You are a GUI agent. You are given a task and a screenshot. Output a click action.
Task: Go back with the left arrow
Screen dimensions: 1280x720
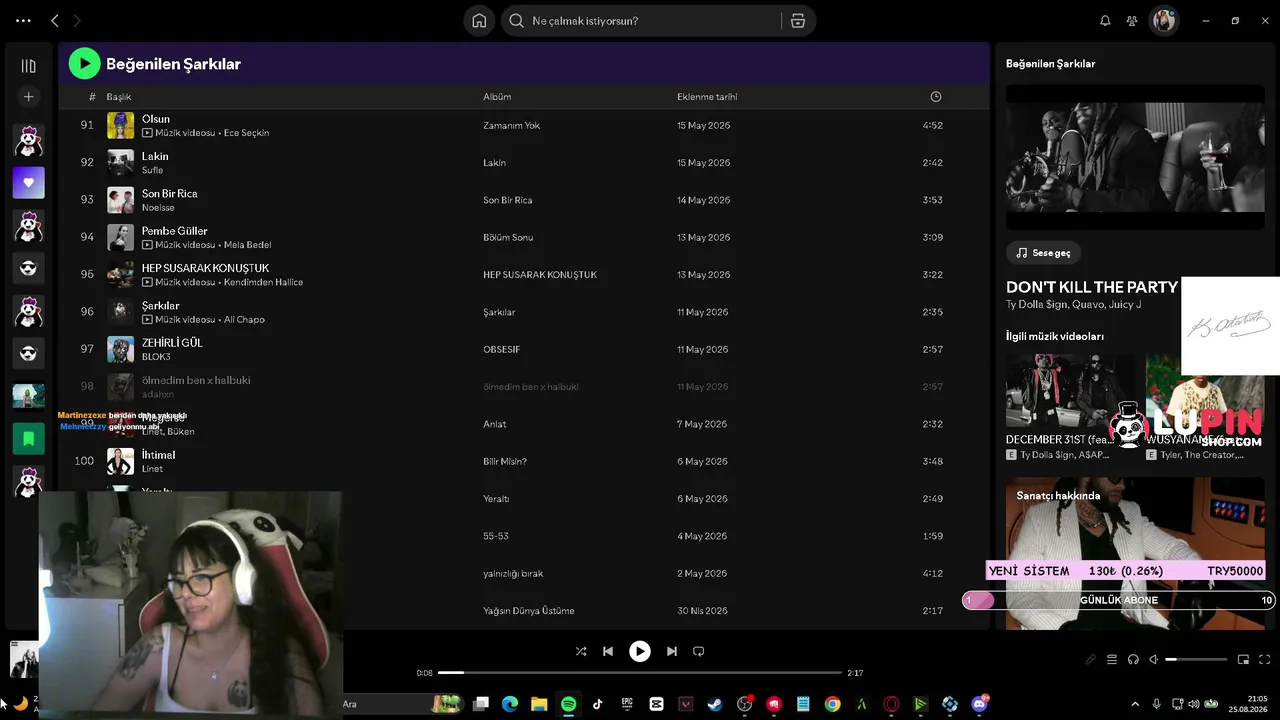coord(55,20)
